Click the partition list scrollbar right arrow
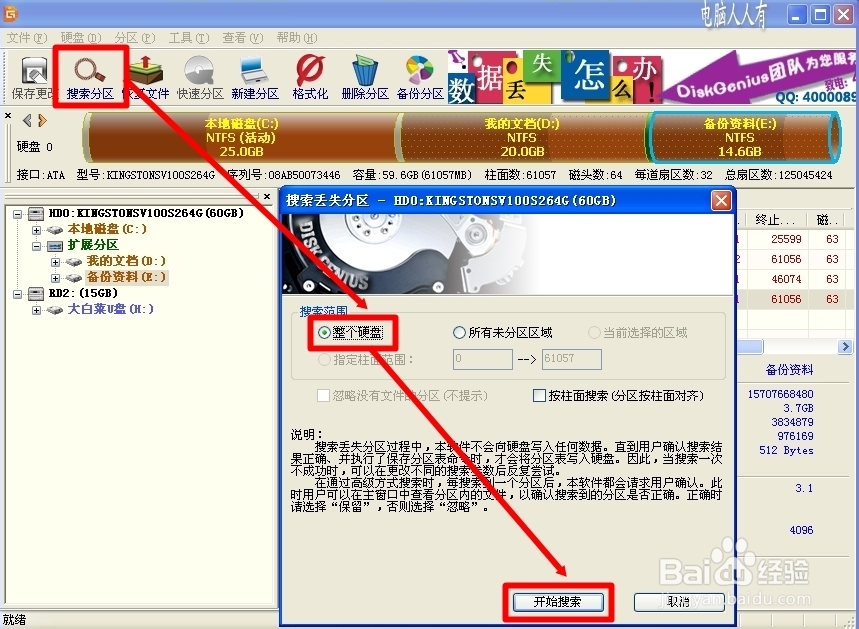Image resolution: width=859 pixels, height=629 pixels. coord(845,346)
